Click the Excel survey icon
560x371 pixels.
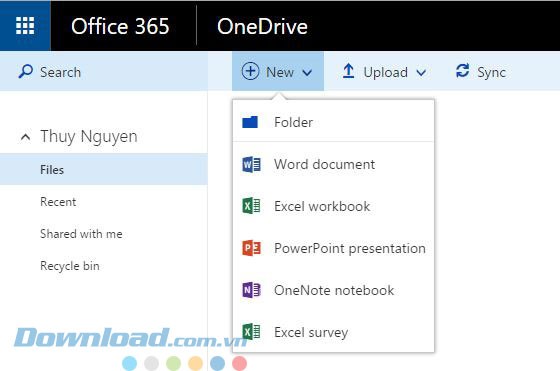pos(251,332)
